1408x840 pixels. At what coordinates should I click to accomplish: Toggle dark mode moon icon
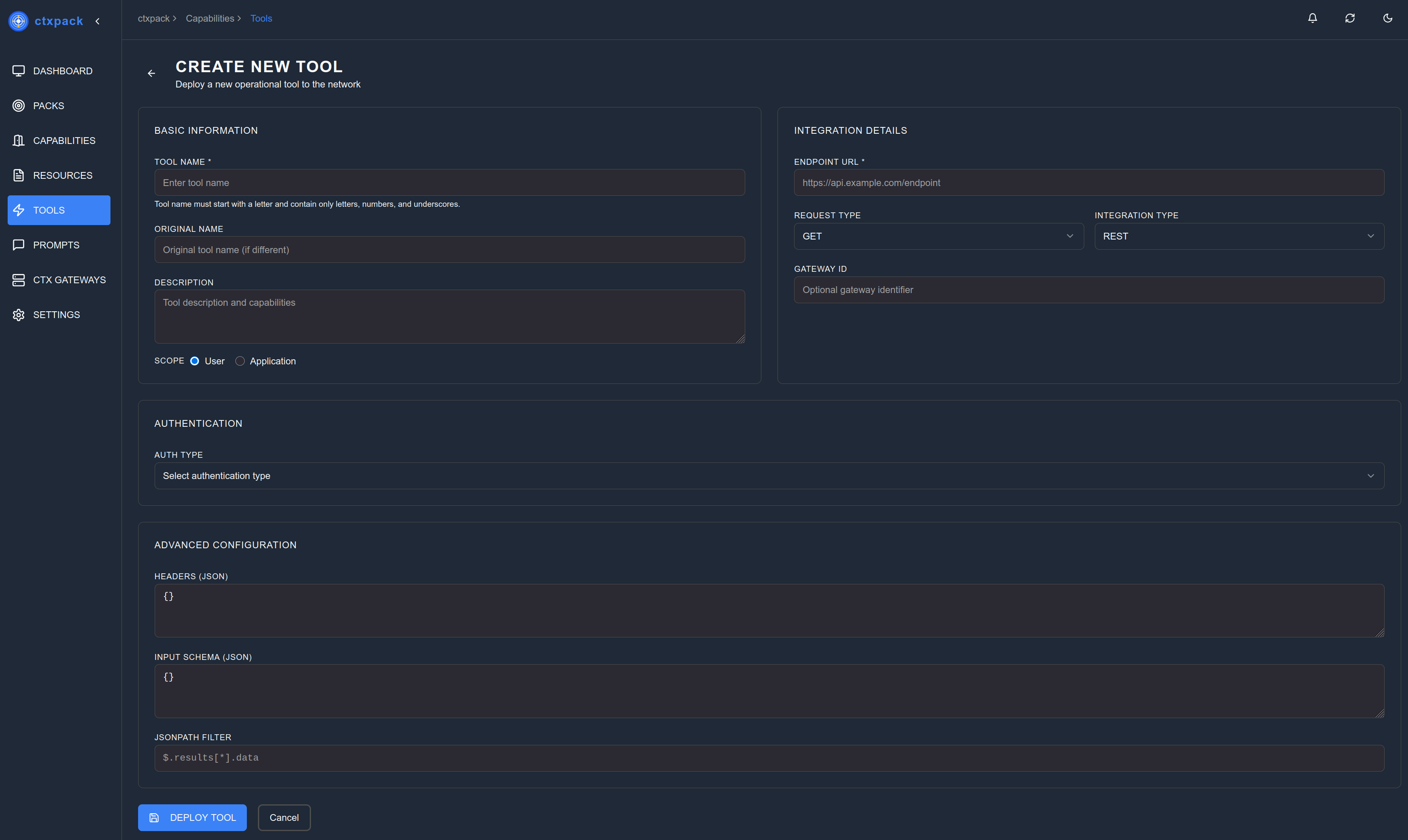[x=1388, y=18]
